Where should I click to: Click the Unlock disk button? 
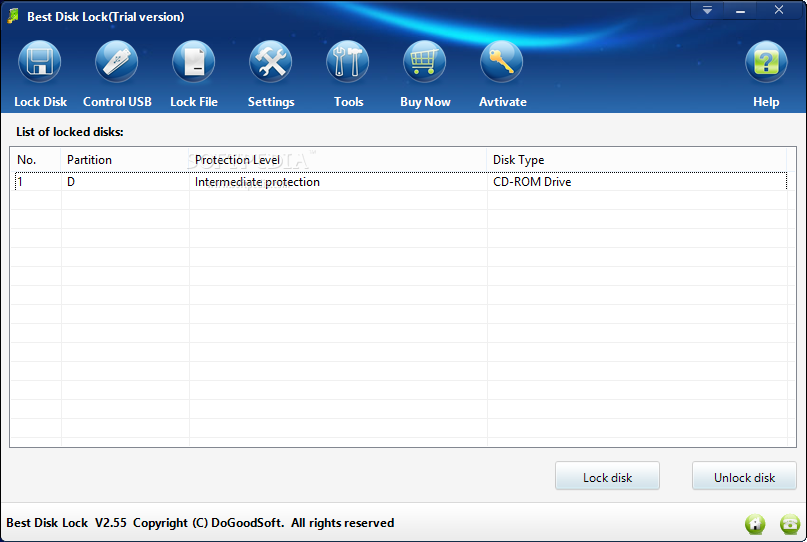tap(744, 476)
